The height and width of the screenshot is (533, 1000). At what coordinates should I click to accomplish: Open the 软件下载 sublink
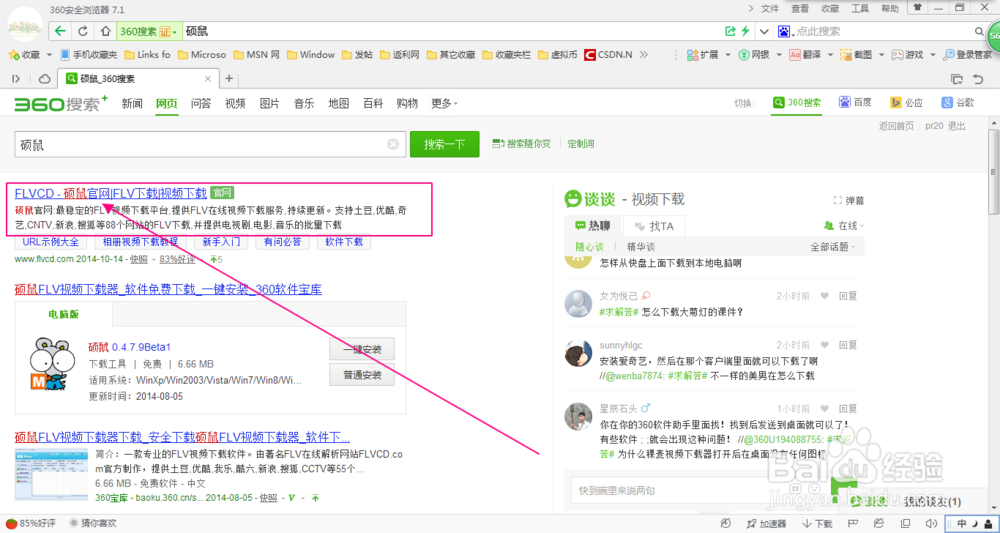(x=344, y=242)
